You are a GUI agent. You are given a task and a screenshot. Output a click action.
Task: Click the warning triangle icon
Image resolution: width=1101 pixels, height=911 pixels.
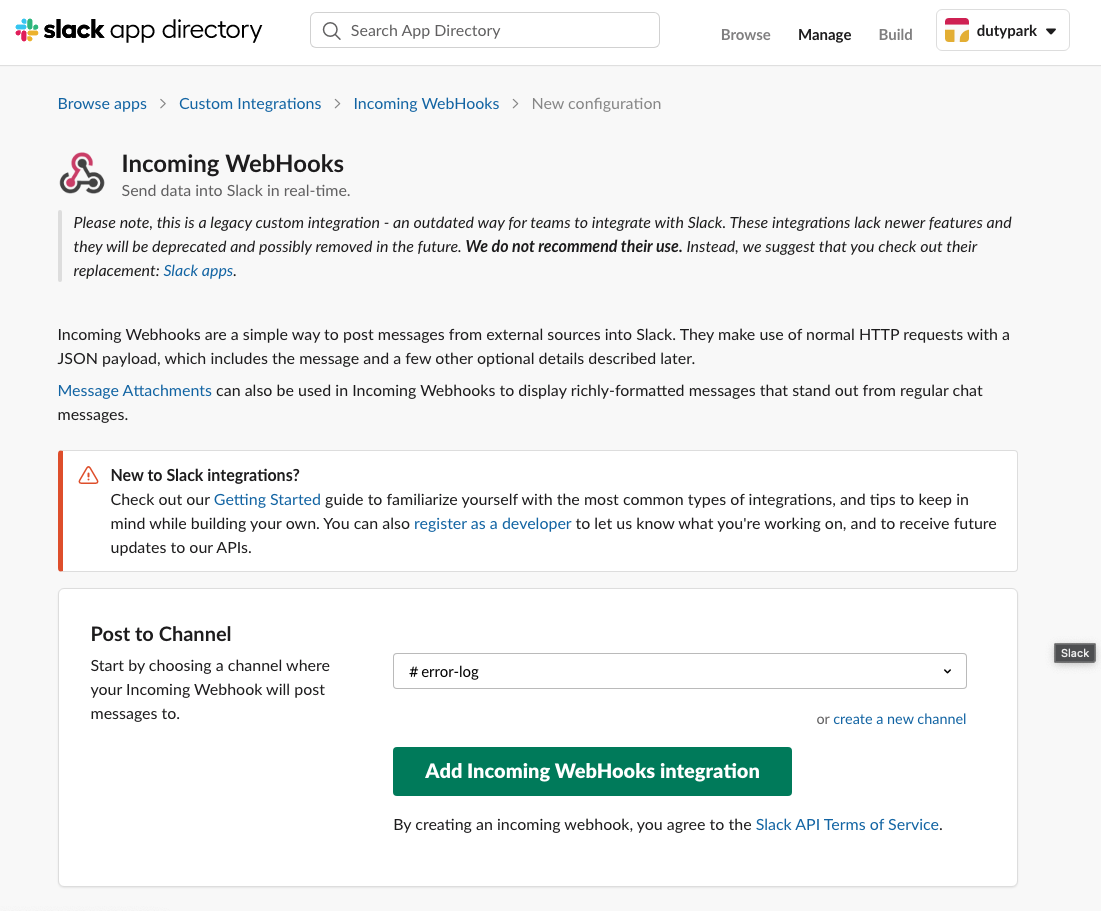click(88, 476)
